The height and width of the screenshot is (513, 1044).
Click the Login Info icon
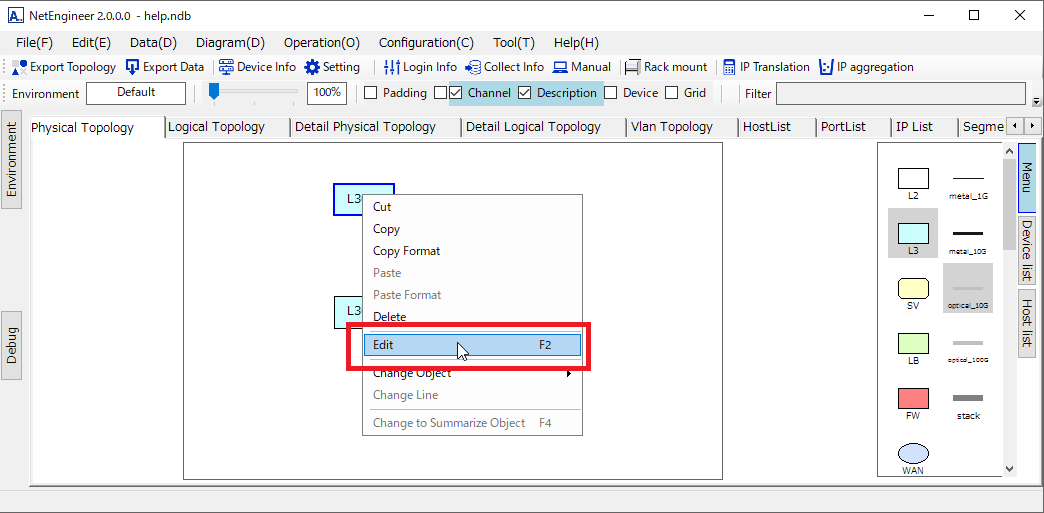pos(392,67)
